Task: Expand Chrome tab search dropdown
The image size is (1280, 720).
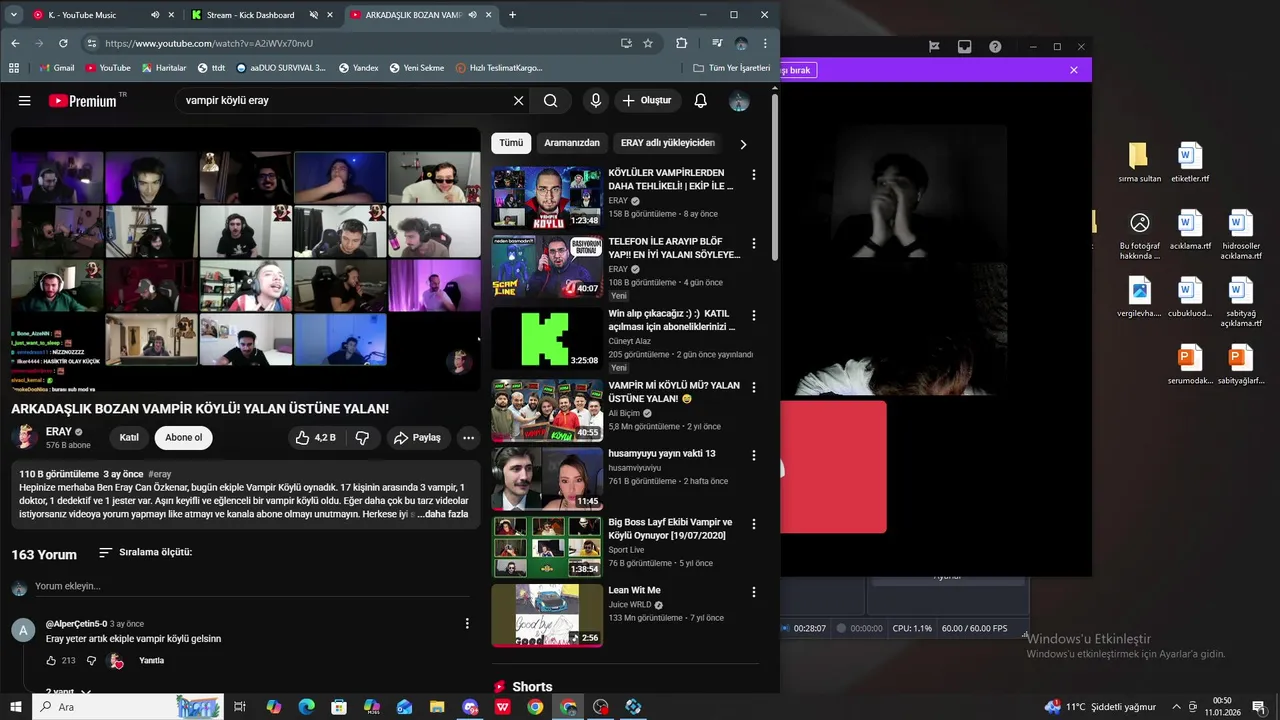Action: coord(14,15)
